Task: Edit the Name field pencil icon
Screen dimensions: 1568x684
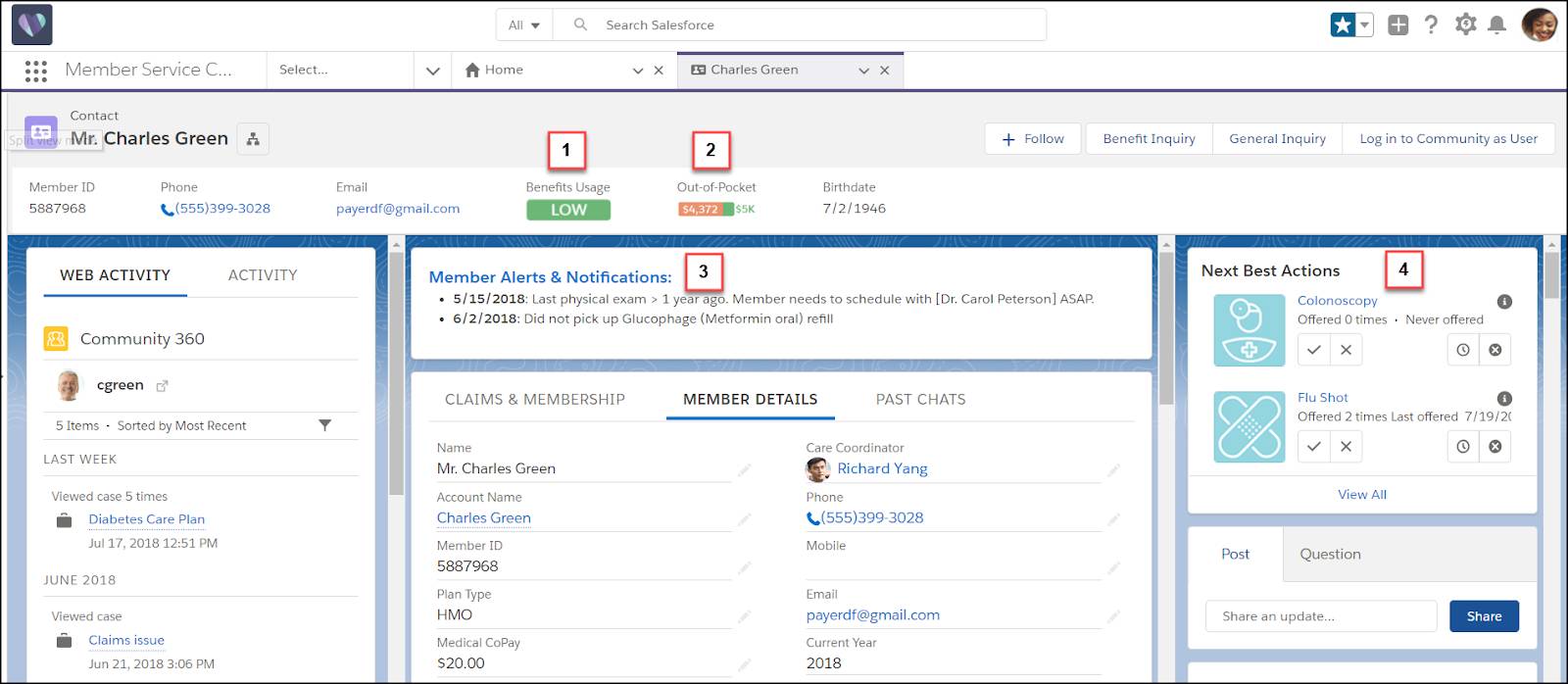Action: pos(745,469)
